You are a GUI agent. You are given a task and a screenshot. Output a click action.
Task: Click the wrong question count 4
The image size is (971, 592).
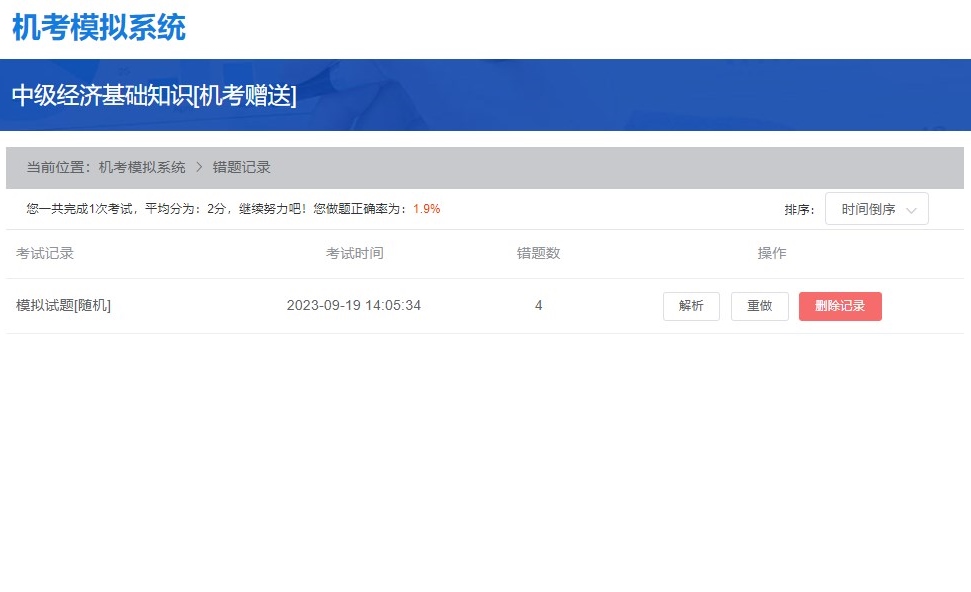538,305
